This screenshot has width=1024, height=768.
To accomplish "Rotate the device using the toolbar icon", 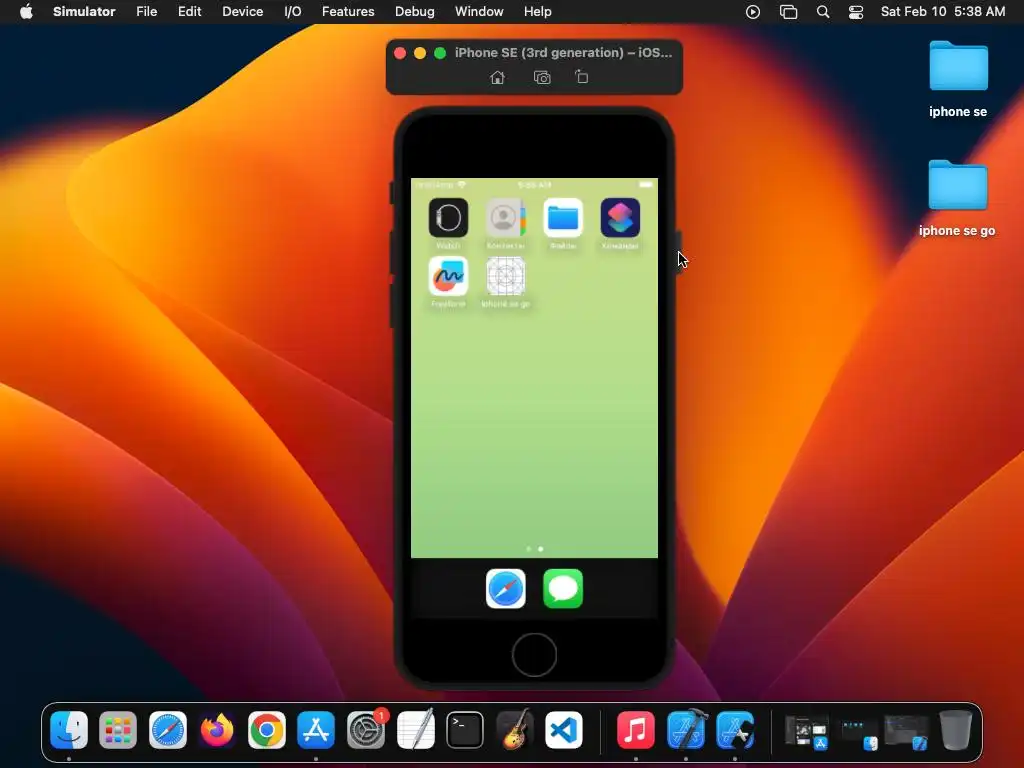I will click(581, 77).
